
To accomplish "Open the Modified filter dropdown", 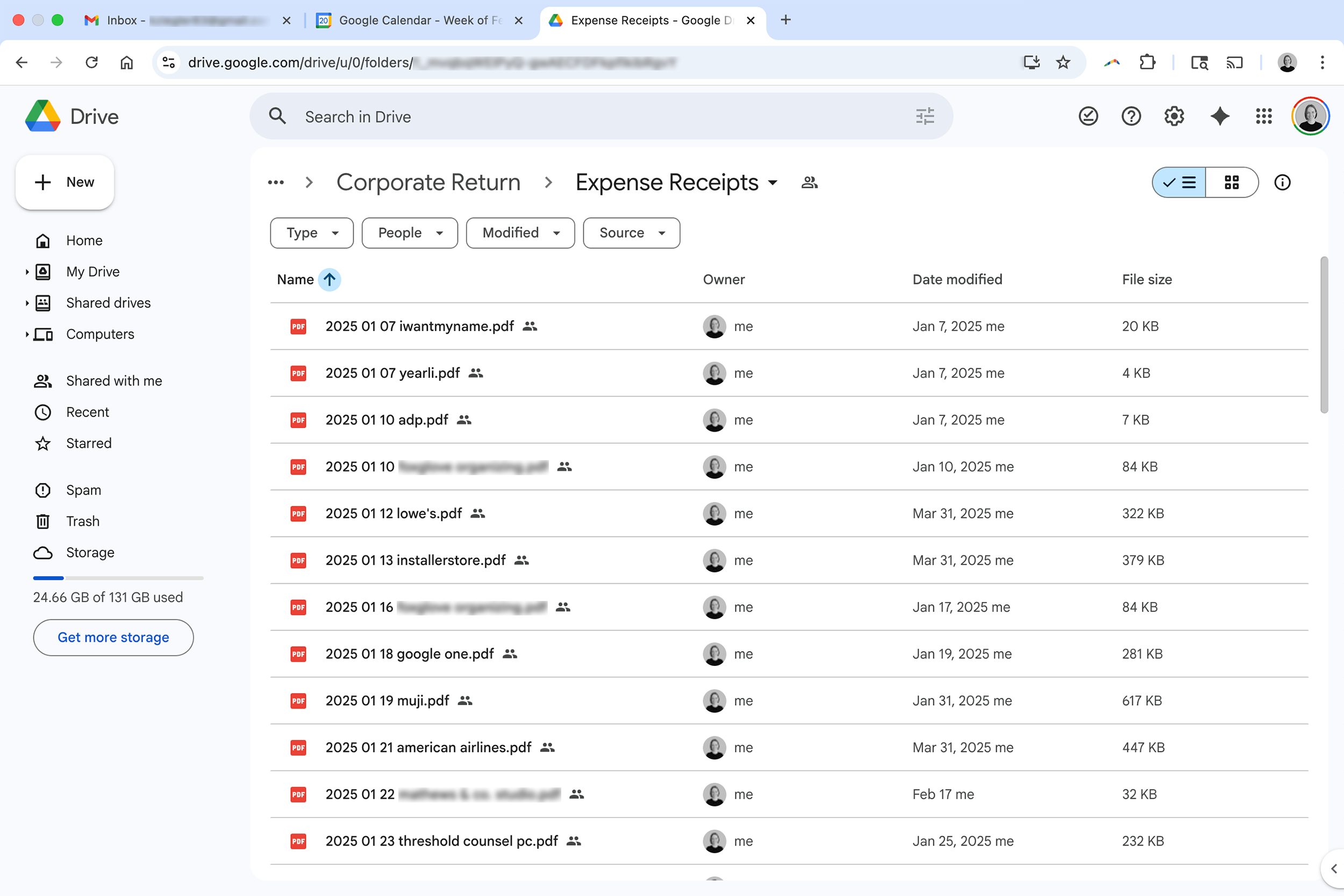I will [520, 233].
